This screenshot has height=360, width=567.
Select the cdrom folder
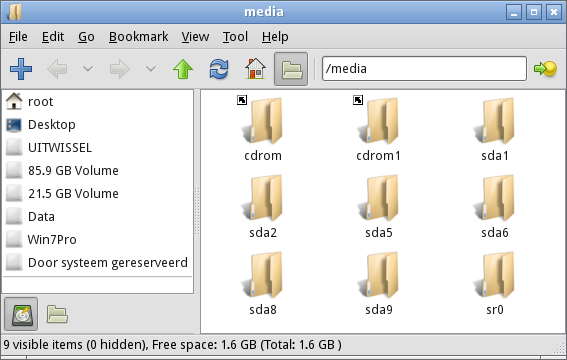coord(263,130)
